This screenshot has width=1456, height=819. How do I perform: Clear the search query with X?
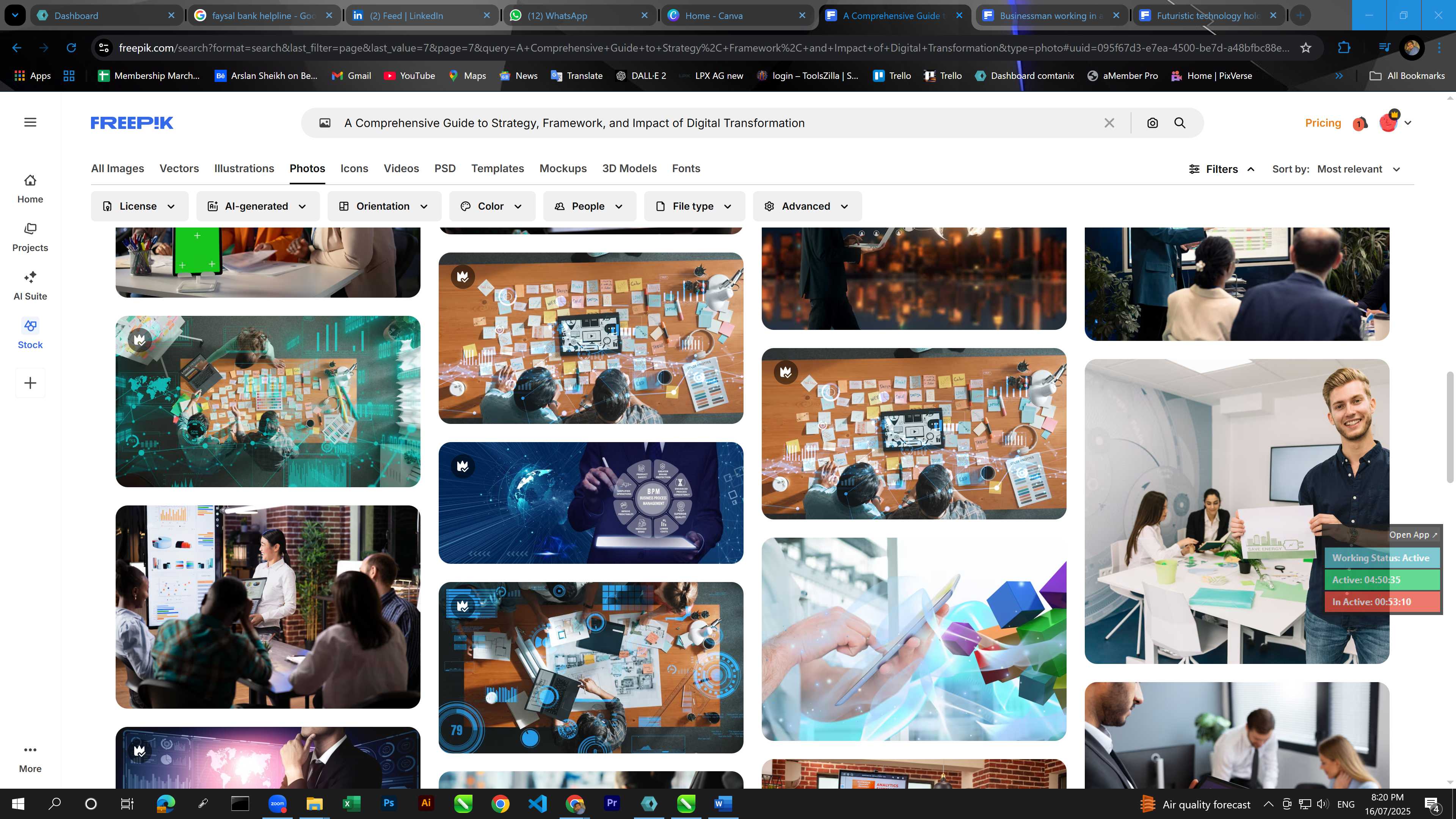[x=1109, y=122]
